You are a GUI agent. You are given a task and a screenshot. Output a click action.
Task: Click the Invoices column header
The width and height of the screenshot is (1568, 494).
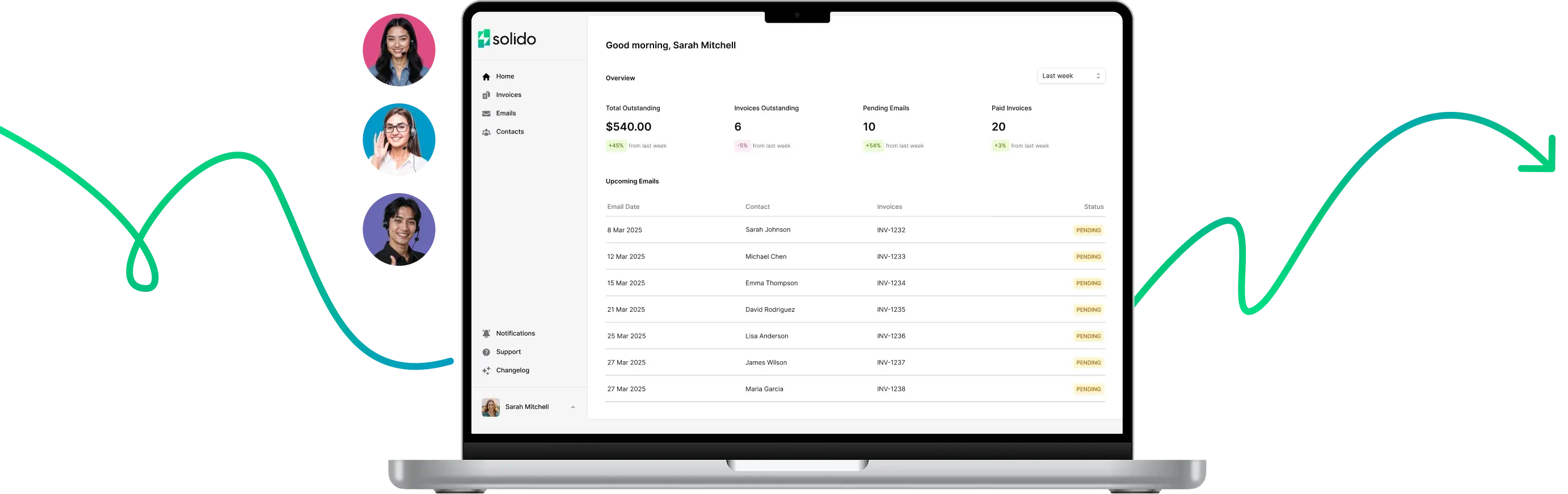click(889, 207)
